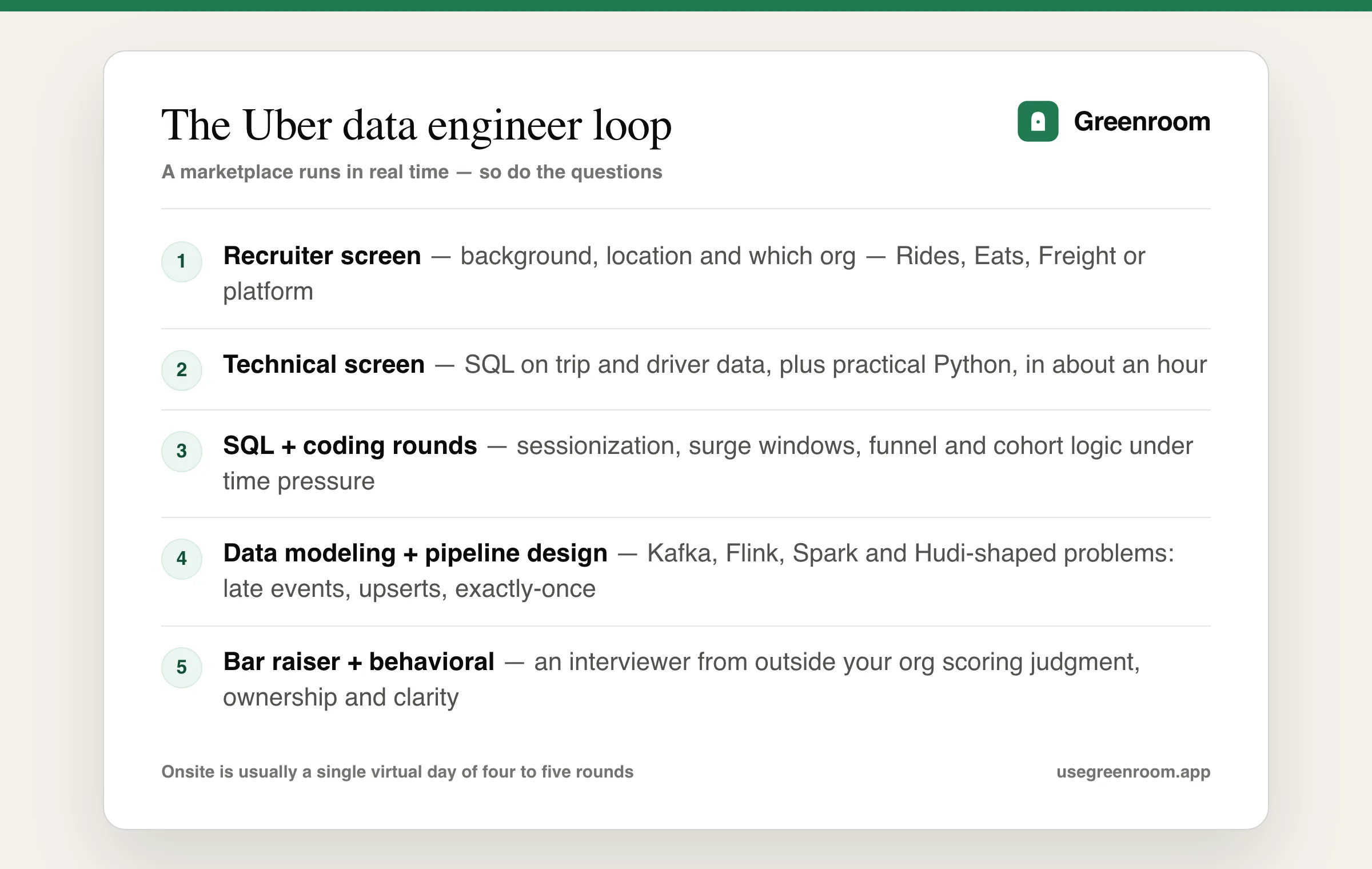The image size is (1372, 869).
Task: Select the step 5 number badge
Action: pos(182,668)
